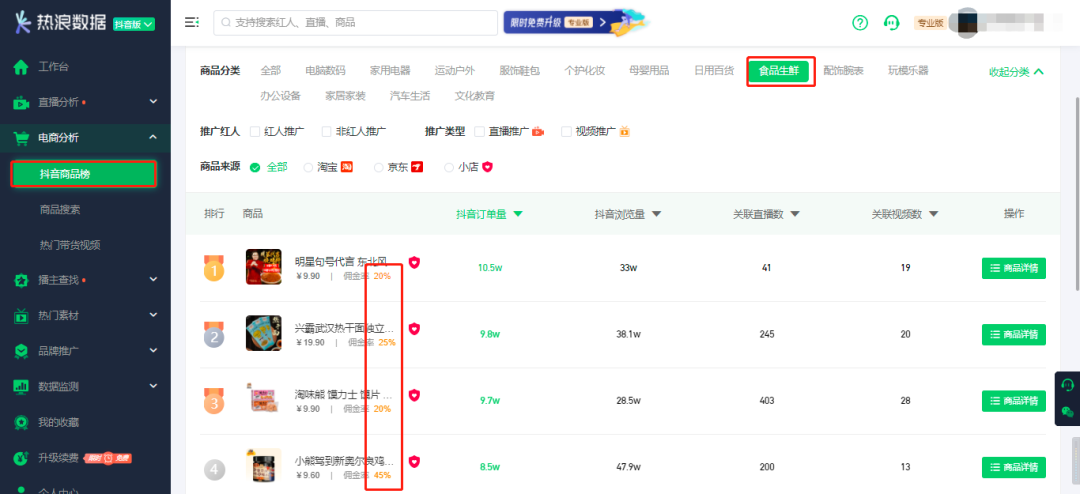Open the 明星句号代言 product thumbnail

pos(263,267)
